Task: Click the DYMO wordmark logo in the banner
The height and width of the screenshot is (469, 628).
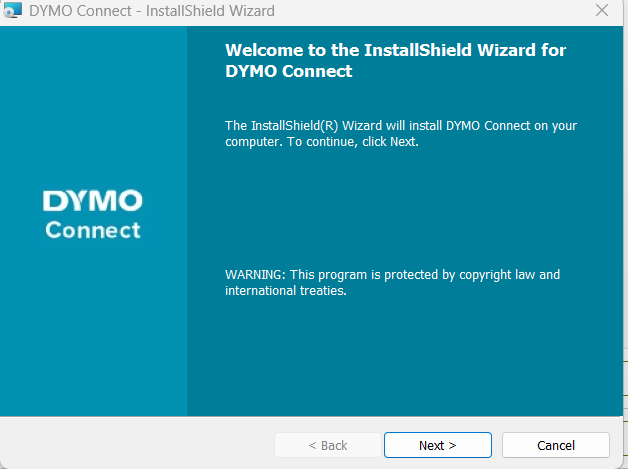Action: 93,201
